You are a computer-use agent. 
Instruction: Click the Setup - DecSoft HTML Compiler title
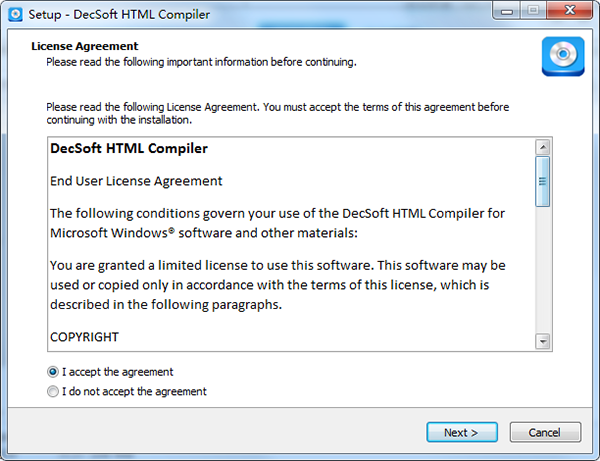click(119, 15)
